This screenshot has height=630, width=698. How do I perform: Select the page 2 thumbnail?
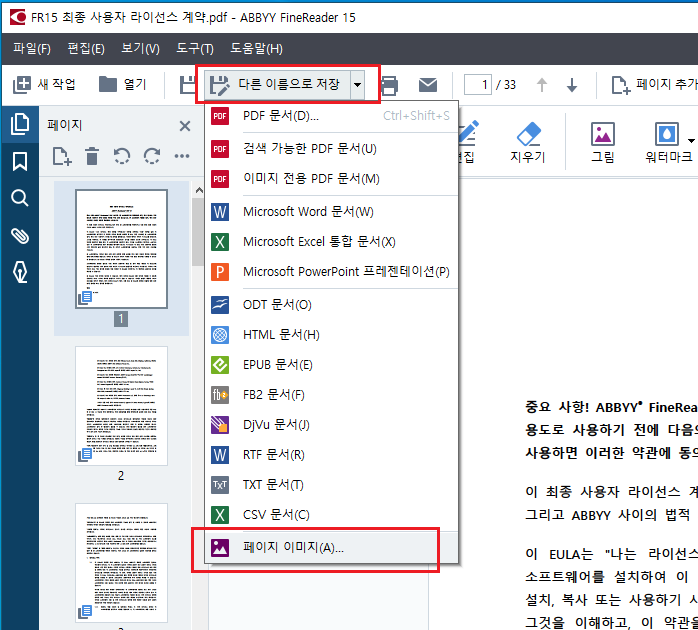pyautogui.click(x=122, y=406)
